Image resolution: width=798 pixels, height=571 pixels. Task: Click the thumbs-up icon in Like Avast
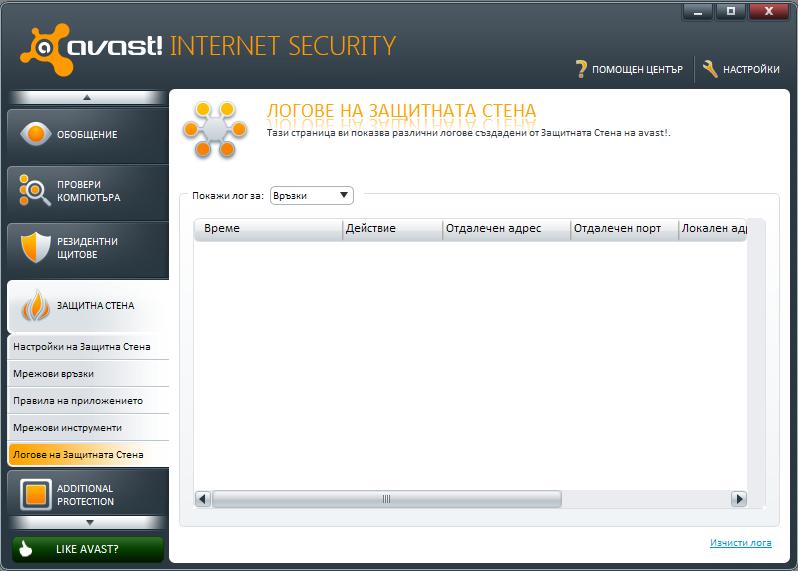(x=25, y=549)
